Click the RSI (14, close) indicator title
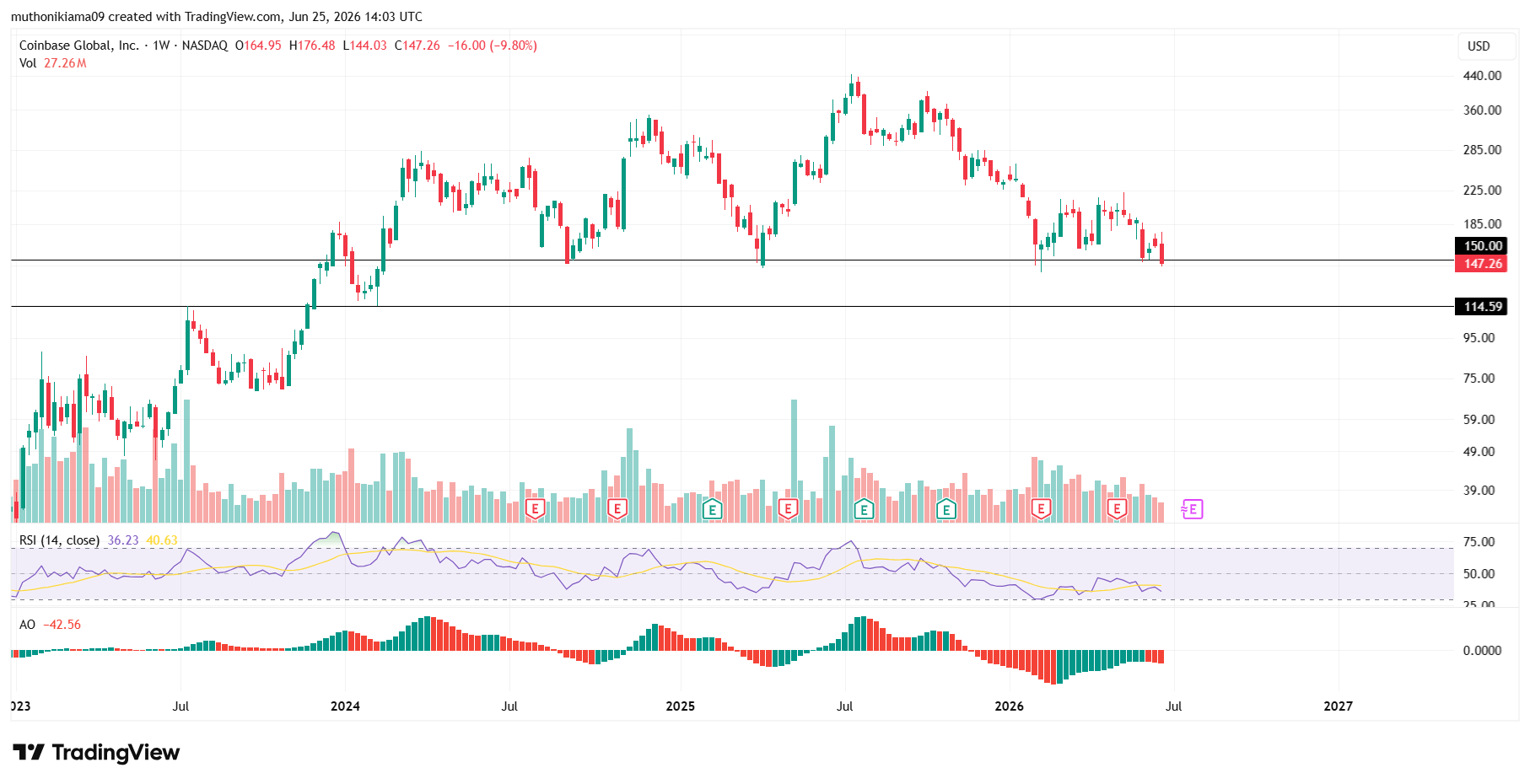The height and width of the screenshot is (784, 1530). [59, 540]
